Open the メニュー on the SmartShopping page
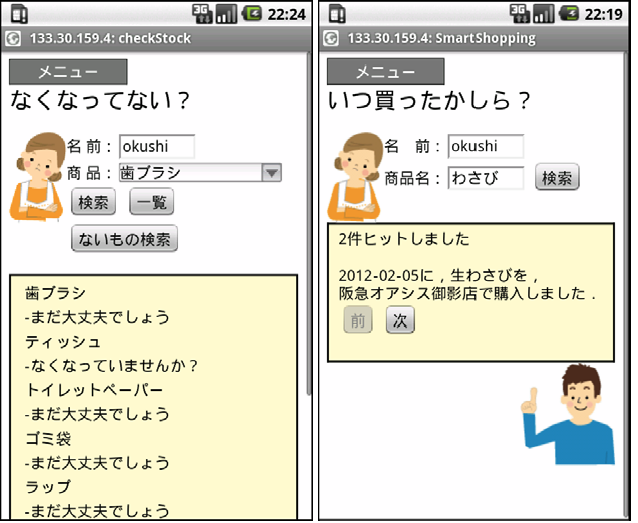Viewport: 638px width, 523px height. click(386, 72)
